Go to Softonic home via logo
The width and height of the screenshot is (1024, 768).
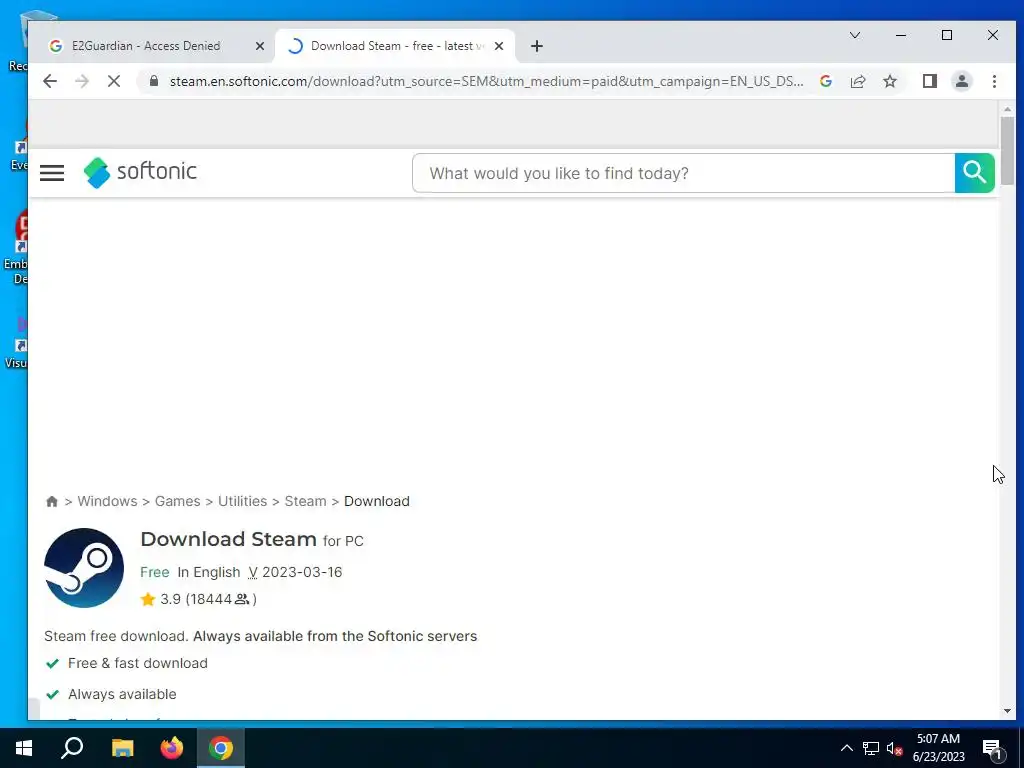coord(140,172)
